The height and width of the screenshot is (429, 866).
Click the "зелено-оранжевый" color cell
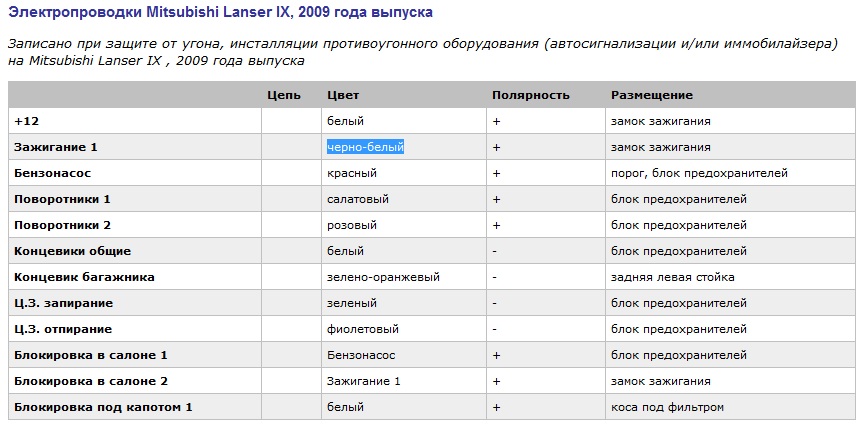(383, 277)
